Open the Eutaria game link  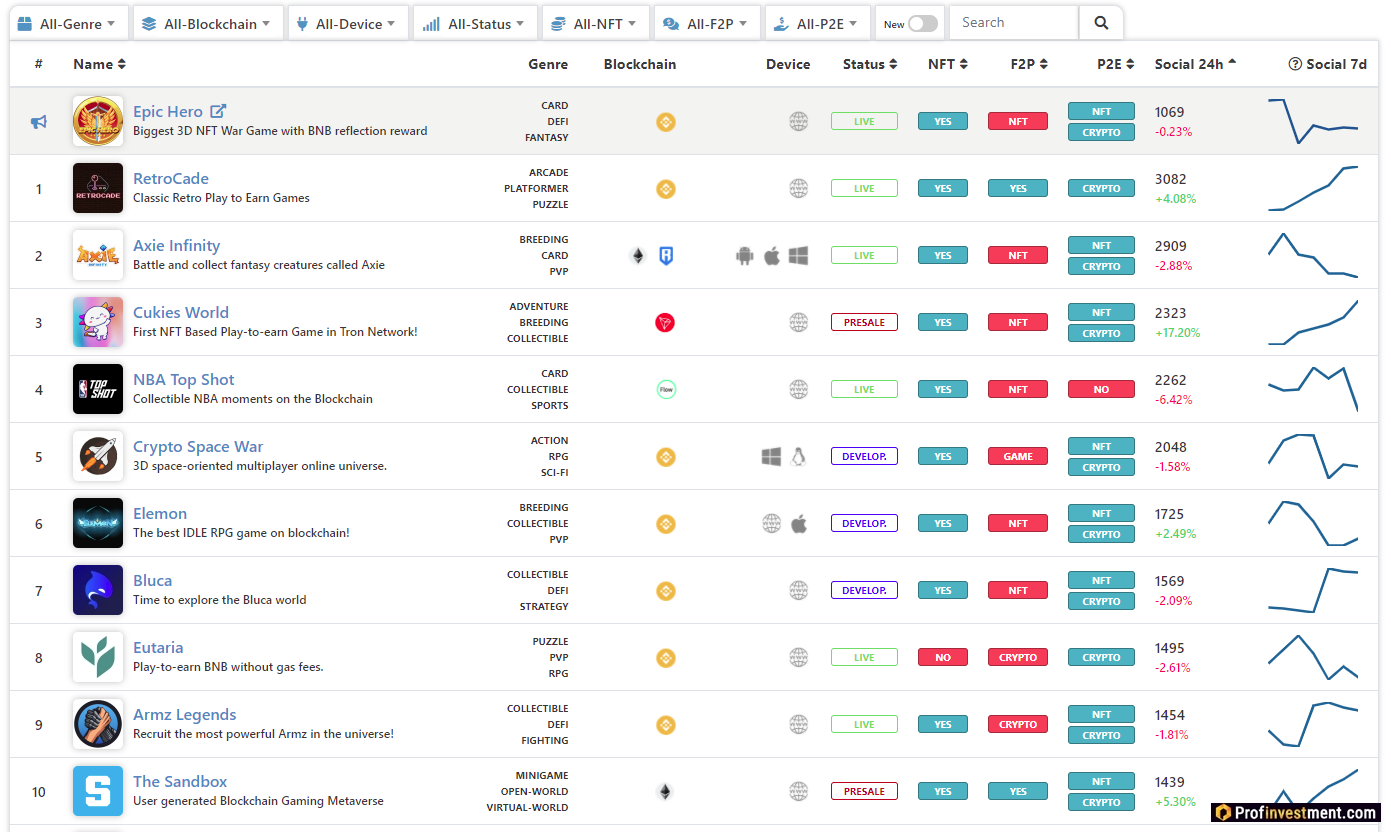pyautogui.click(x=158, y=648)
